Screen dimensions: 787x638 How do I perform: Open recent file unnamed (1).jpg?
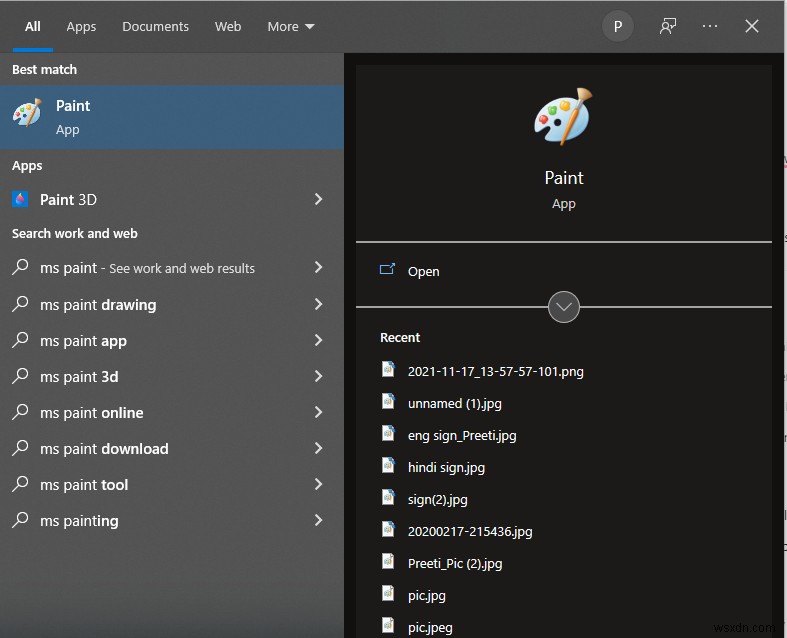pyautogui.click(x=454, y=404)
